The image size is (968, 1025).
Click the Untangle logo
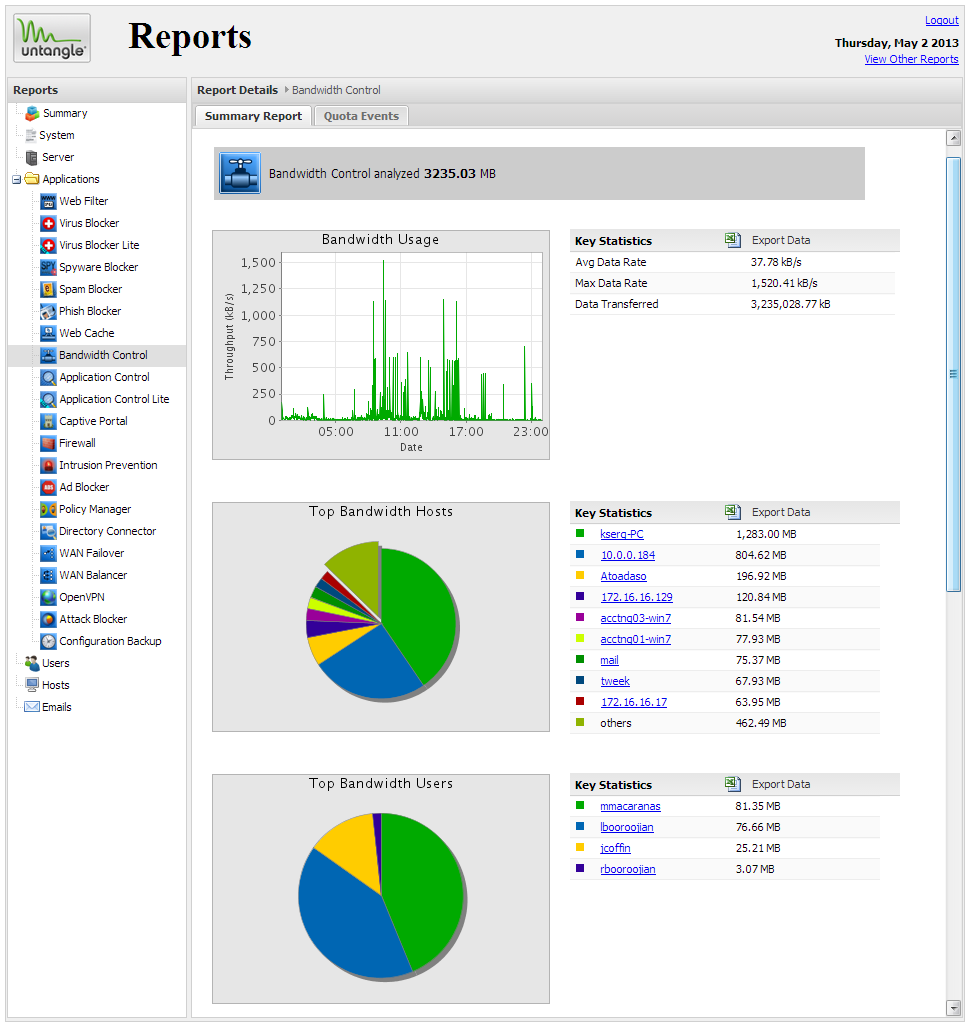click(x=52, y=38)
